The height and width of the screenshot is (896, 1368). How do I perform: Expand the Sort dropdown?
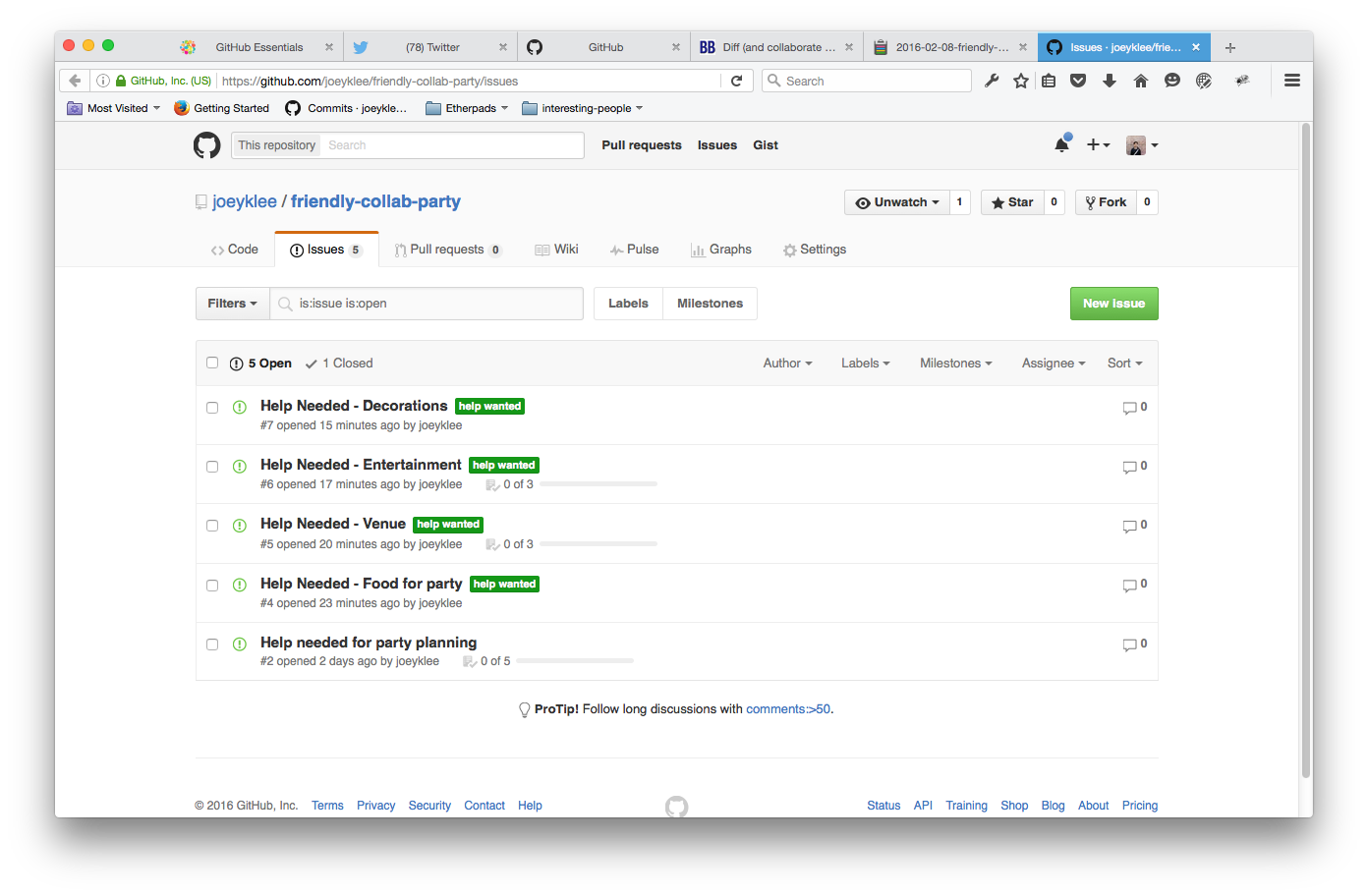click(x=1124, y=364)
